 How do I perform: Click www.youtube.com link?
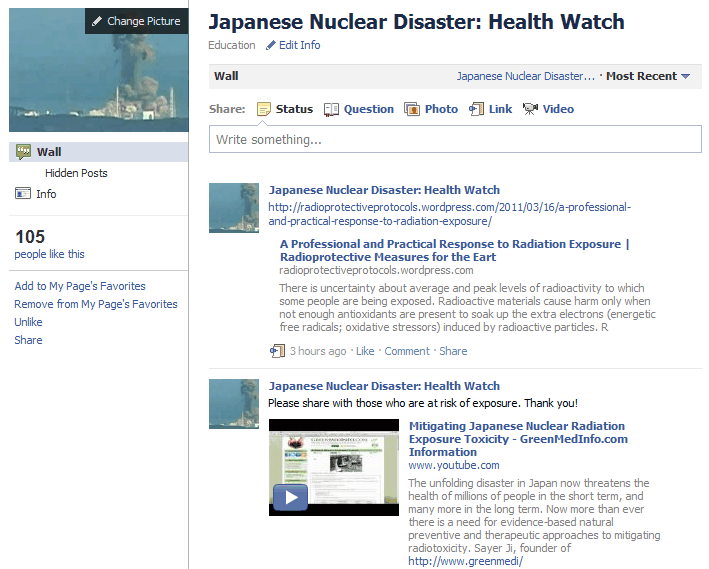click(x=454, y=465)
